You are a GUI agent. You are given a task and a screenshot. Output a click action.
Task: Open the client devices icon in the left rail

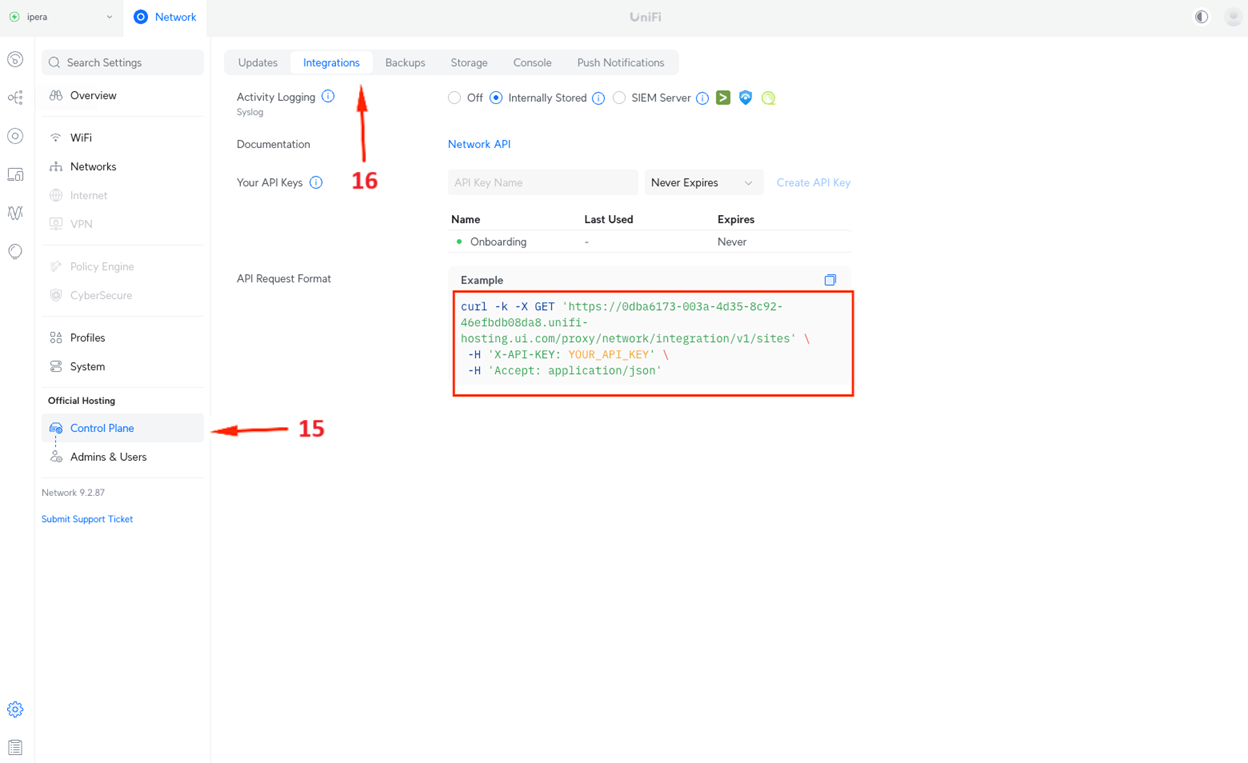click(15, 174)
